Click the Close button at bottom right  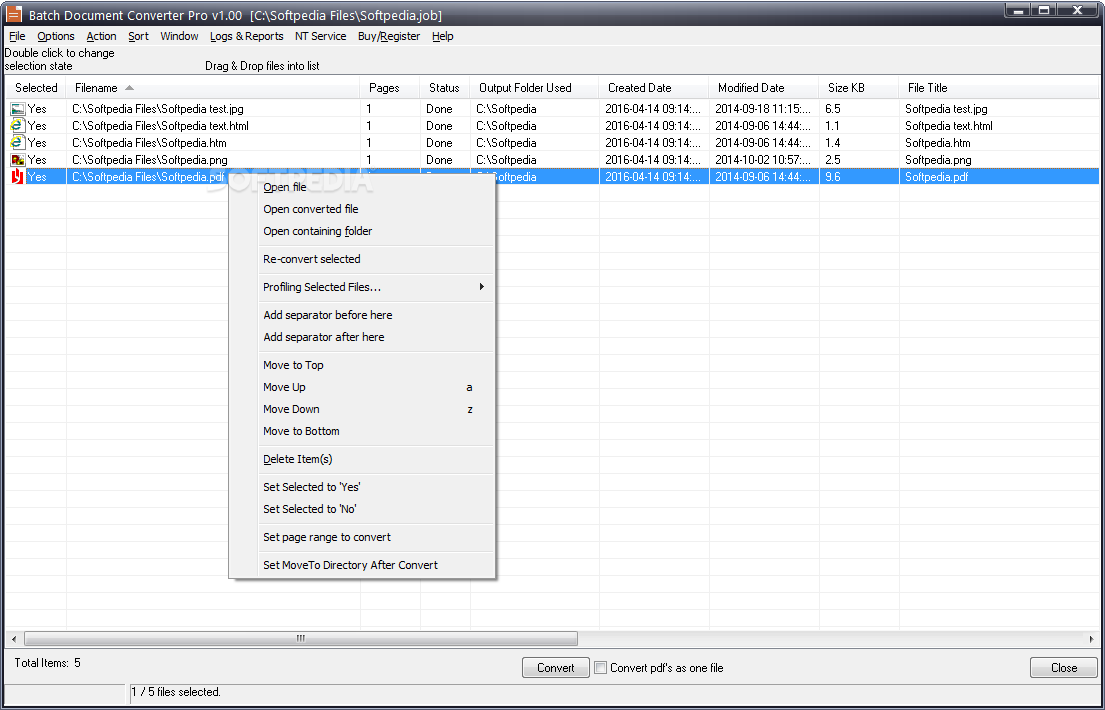pyautogui.click(x=1063, y=668)
